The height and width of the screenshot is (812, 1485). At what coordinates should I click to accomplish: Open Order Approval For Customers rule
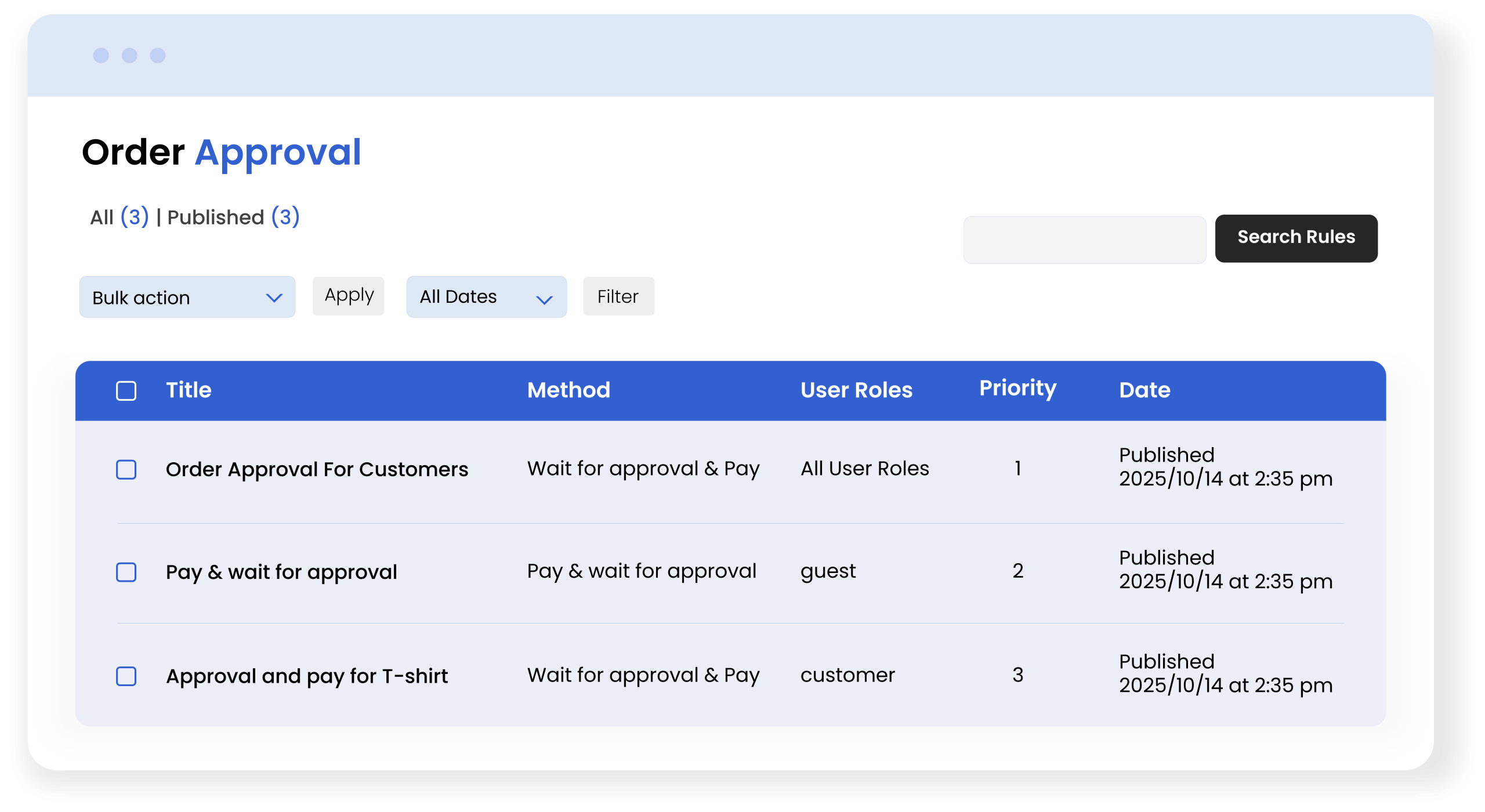tap(317, 469)
